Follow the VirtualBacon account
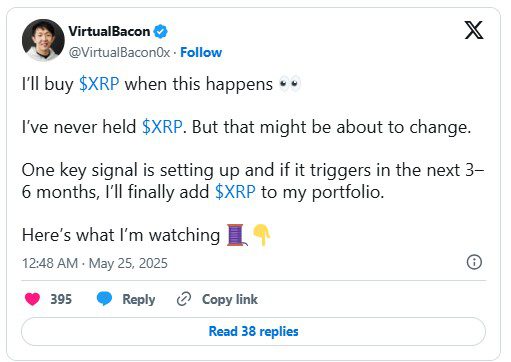Screen dimensions: 511x362 (x=201, y=52)
